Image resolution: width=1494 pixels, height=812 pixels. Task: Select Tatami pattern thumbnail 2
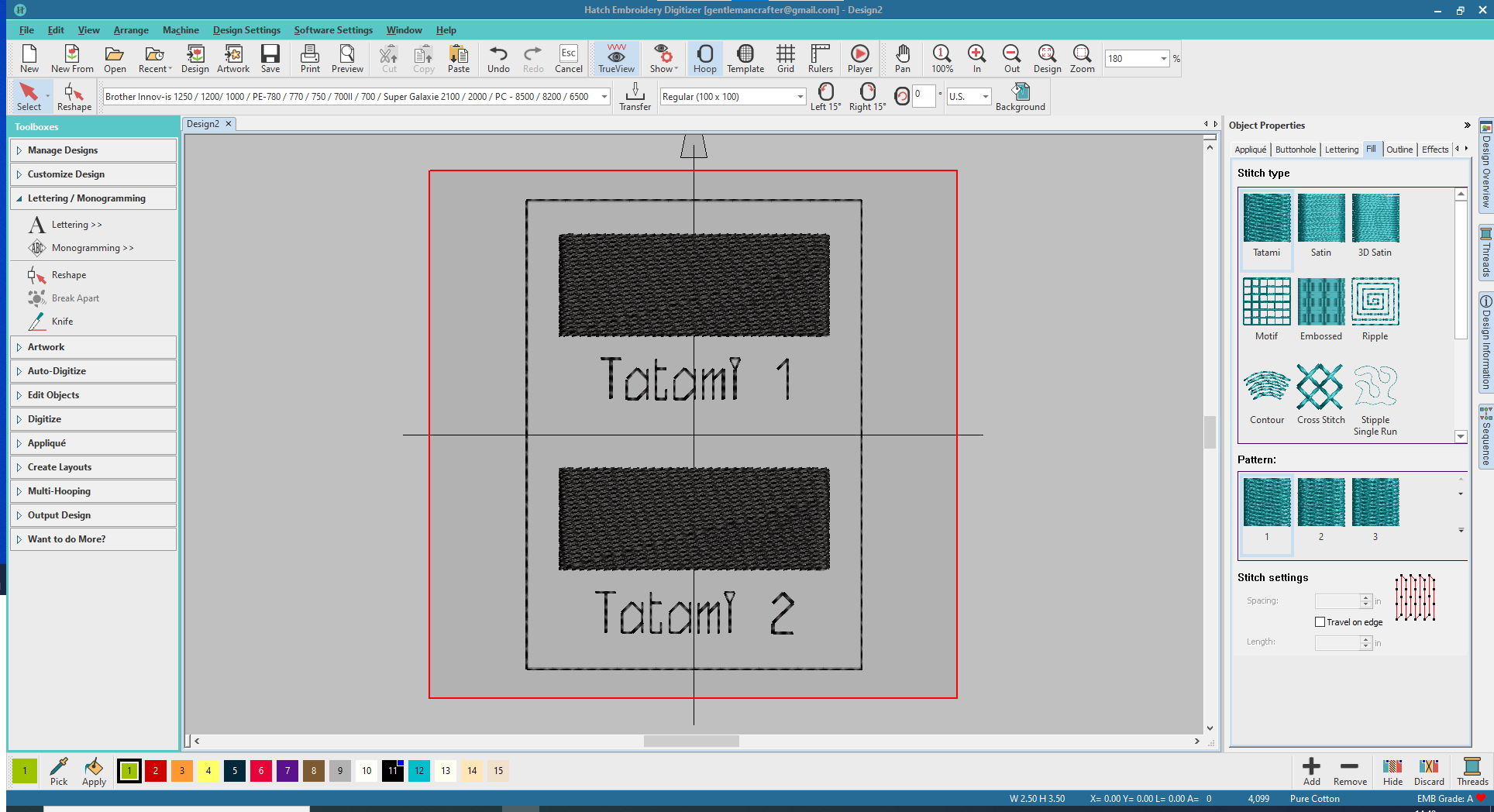tap(1320, 509)
